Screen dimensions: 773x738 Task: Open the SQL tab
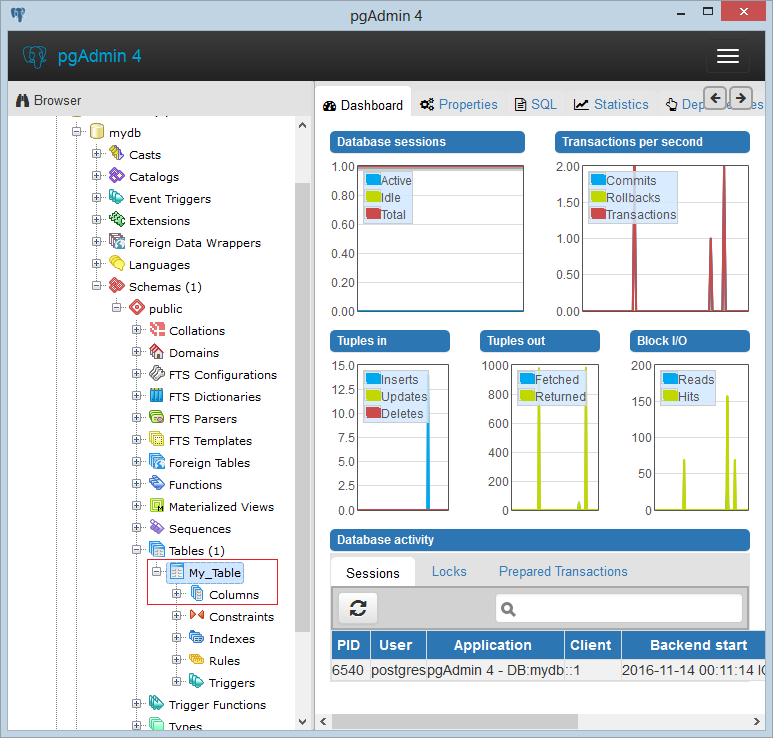pos(536,105)
